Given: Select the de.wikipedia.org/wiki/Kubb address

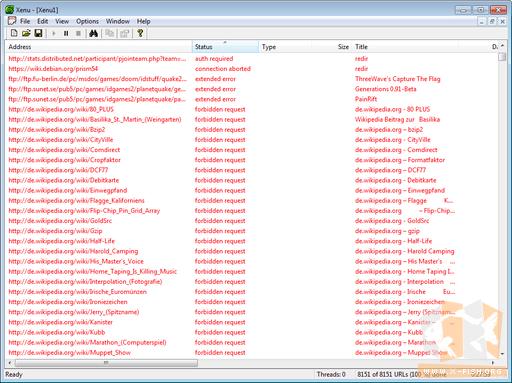Looking at the screenshot, I should [57, 332].
